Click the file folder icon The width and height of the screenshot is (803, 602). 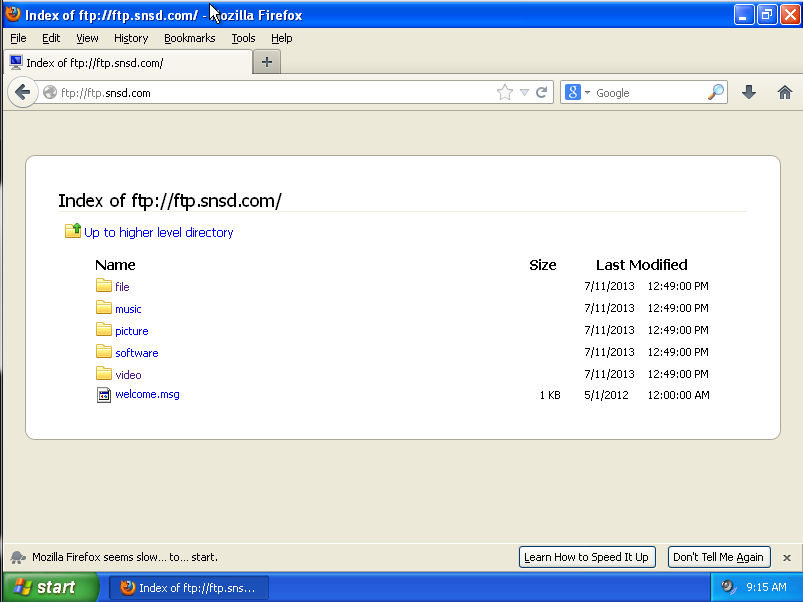[x=103, y=285]
